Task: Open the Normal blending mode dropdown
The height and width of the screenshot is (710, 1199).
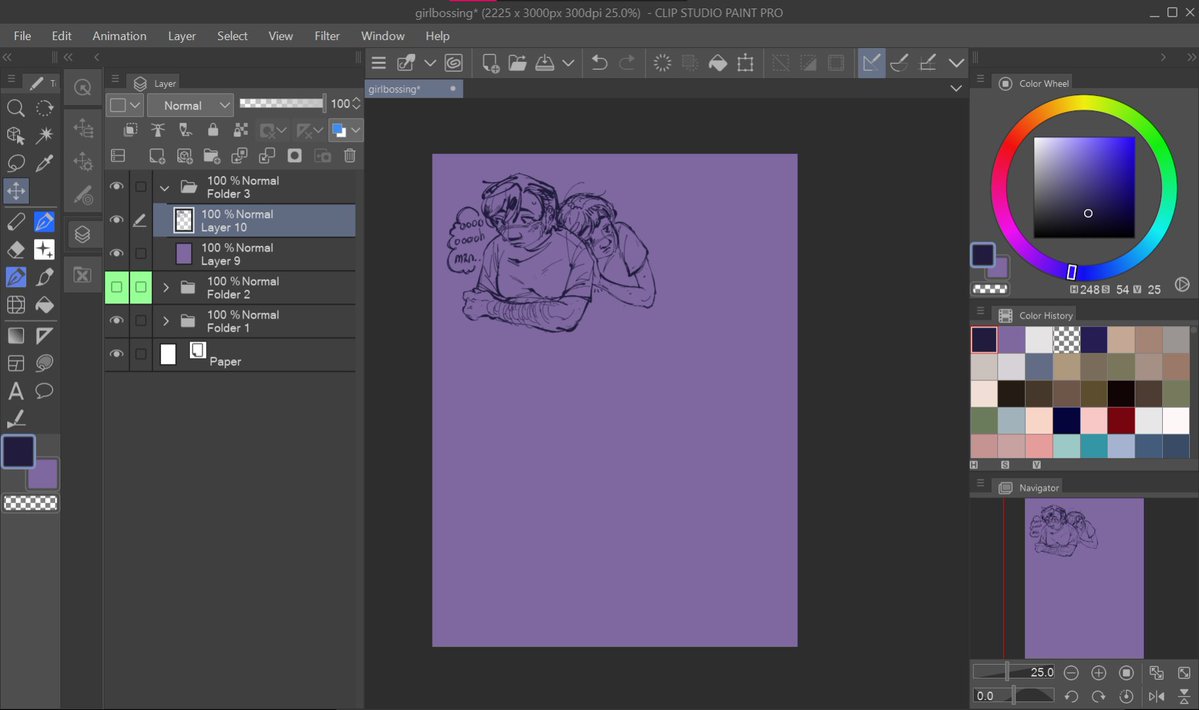Action: [190, 105]
